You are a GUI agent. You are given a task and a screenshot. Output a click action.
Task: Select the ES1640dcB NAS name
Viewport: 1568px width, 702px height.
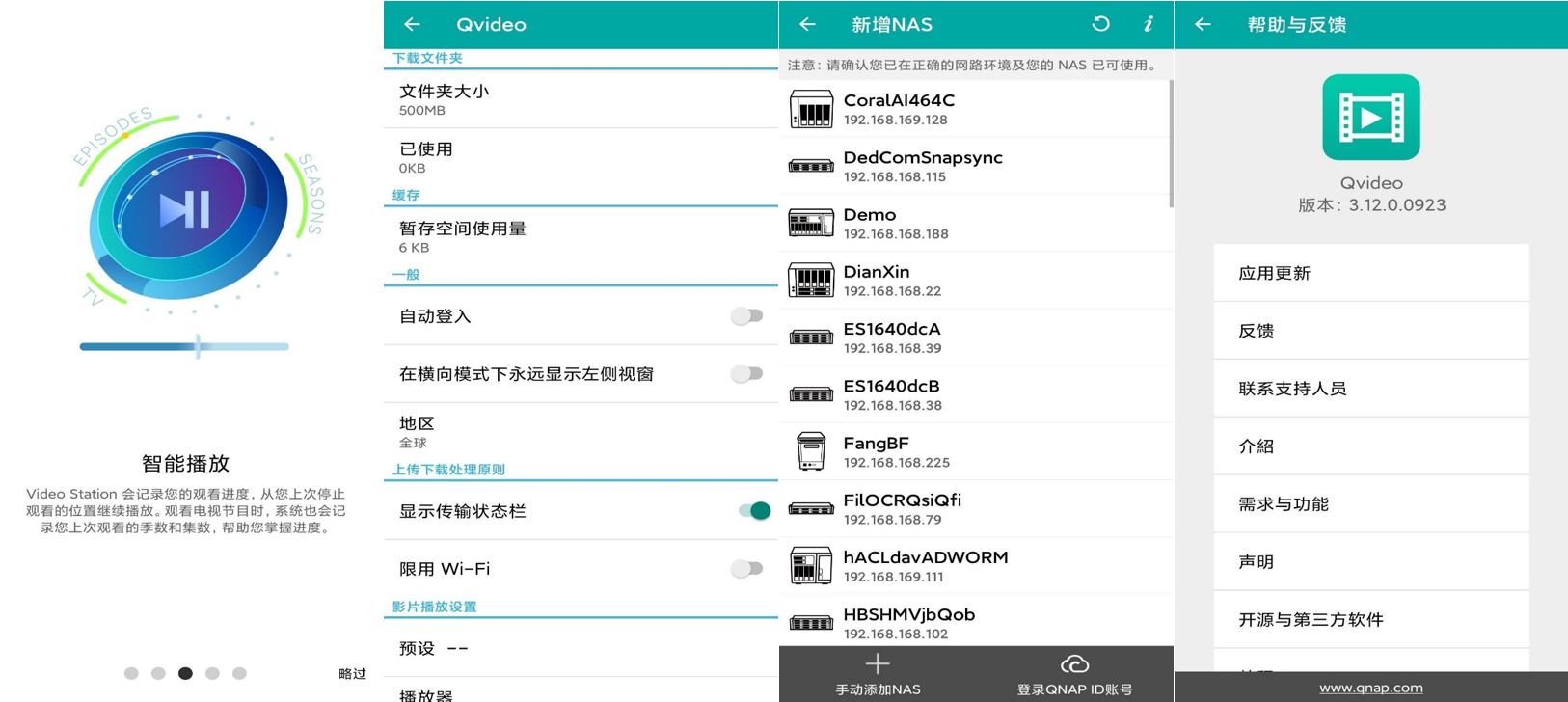[892, 386]
